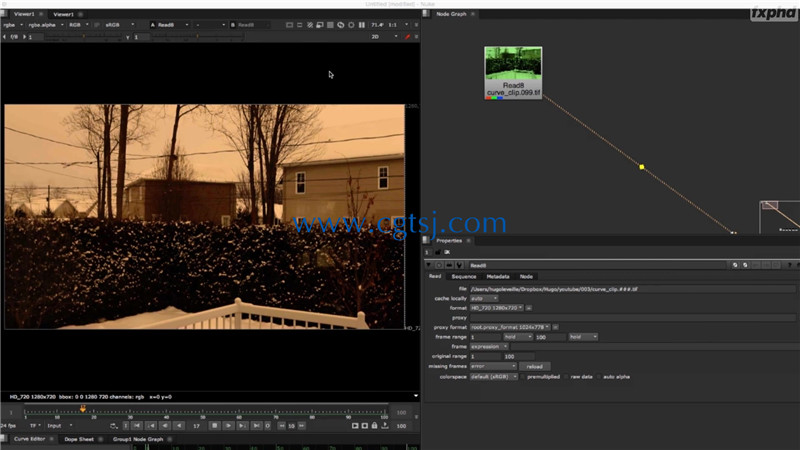Click the frame range start field
The width and height of the screenshot is (800, 450).
pos(485,337)
